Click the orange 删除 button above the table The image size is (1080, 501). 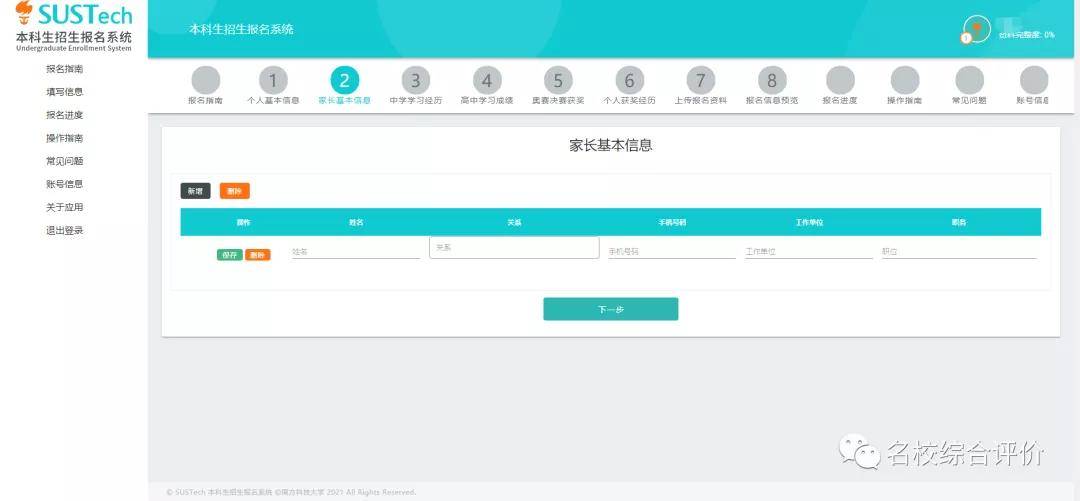234,191
